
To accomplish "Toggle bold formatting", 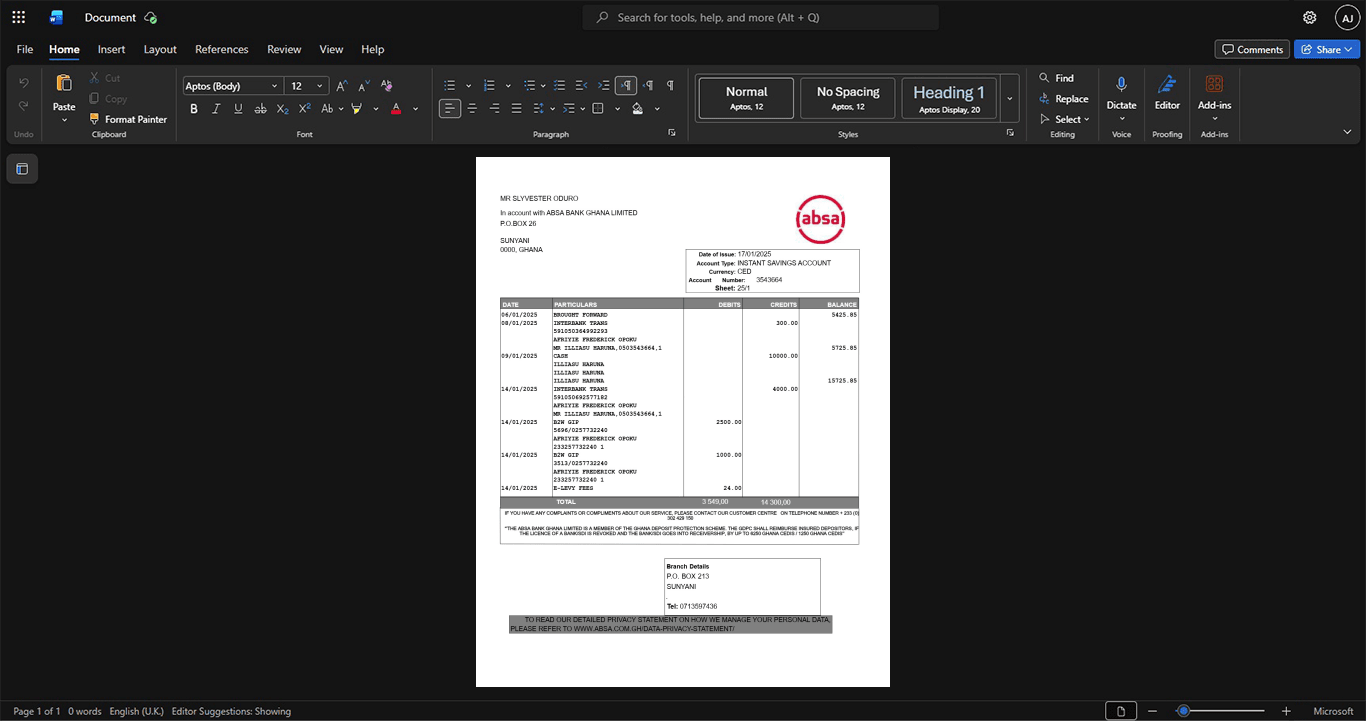I will click(x=194, y=108).
